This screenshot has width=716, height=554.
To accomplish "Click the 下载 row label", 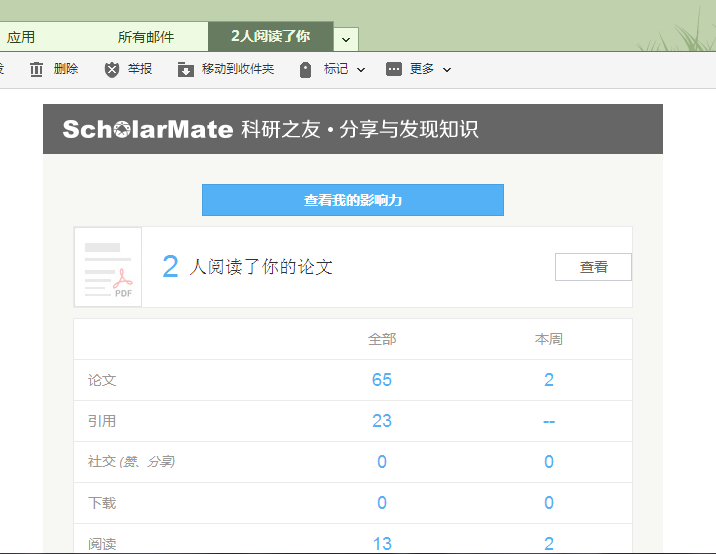I will point(102,503).
